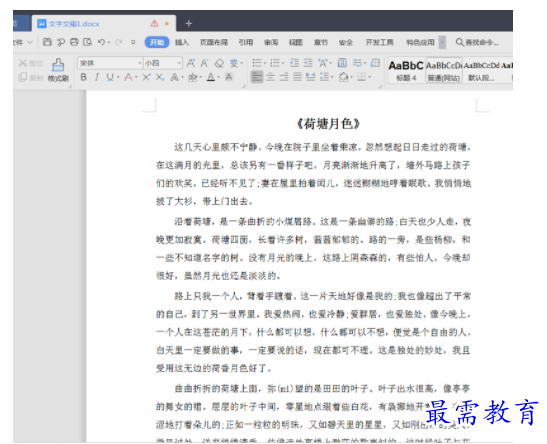Apply superscript to selected text

146,77
